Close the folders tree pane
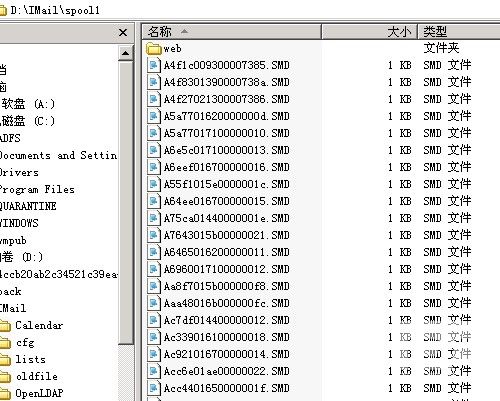The image size is (500, 401). 123,32
